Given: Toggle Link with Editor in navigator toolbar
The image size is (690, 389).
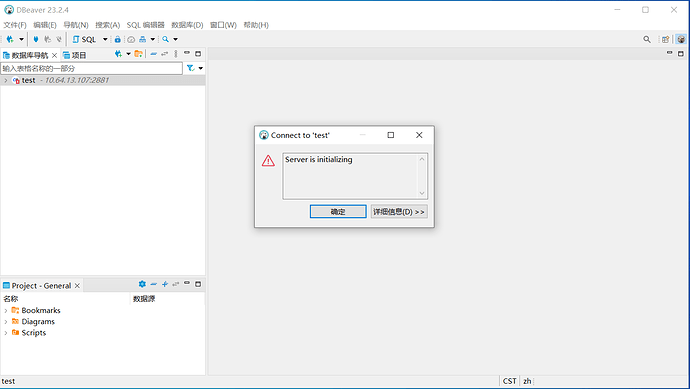Looking at the screenshot, I should [165, 54].
